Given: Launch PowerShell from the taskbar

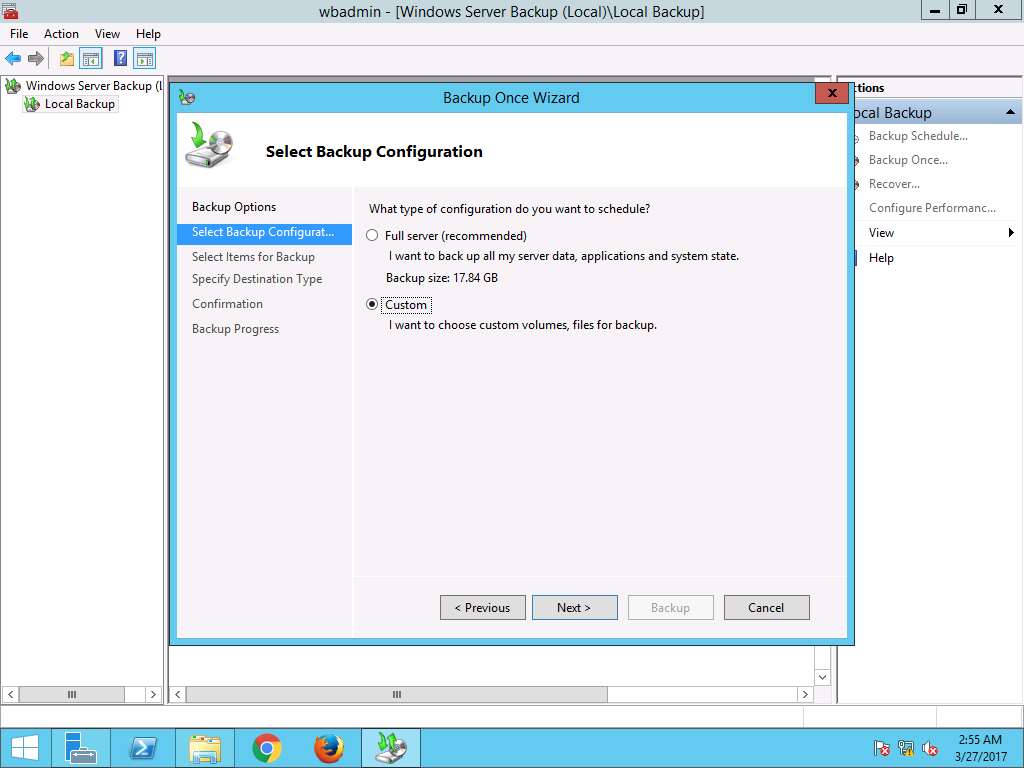Looking at the screenshot, I should pos(142,748).
